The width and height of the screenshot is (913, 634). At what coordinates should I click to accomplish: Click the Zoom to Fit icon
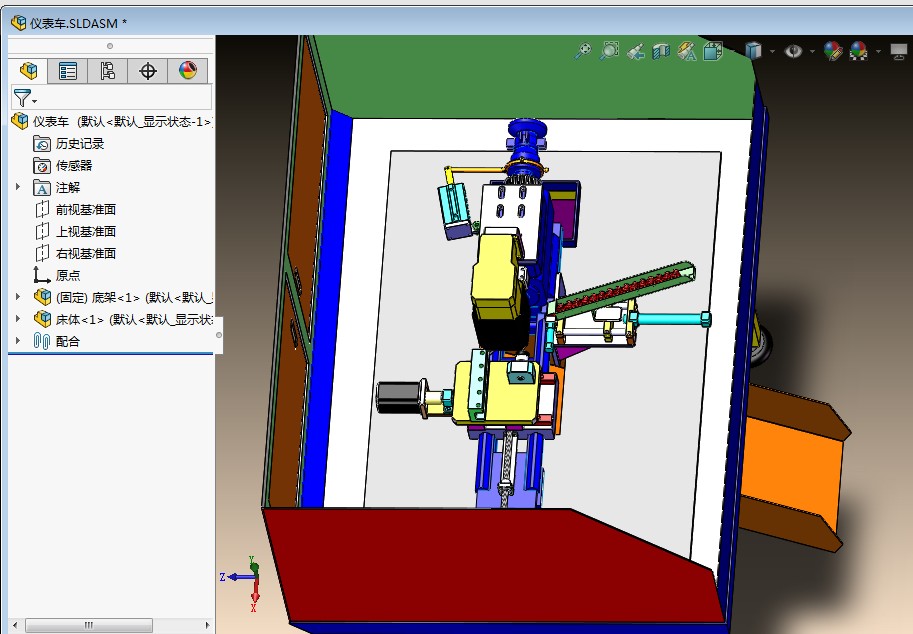tap(583, 51)
